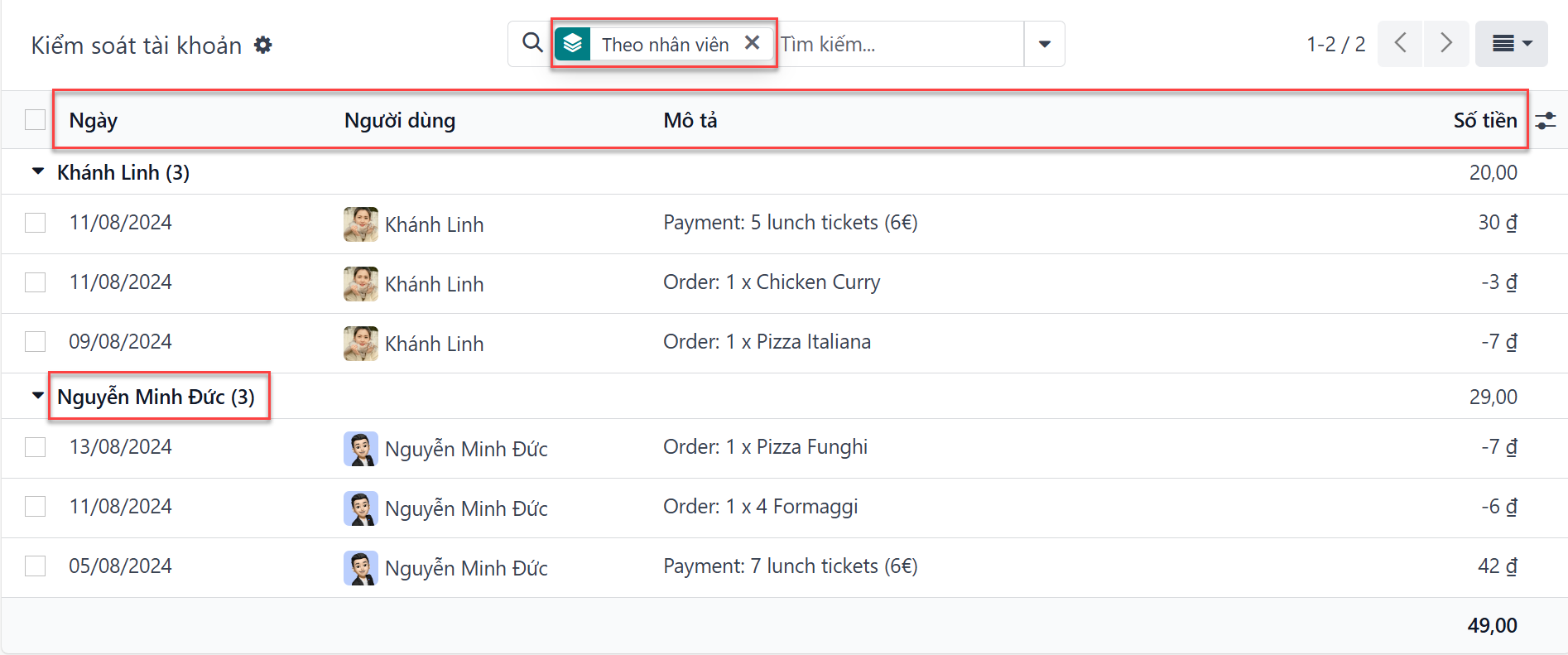The image size is (1568, 655).
Task: Click Nguyễn Minh Đức avatar in Pizza Funghi row
Action: coord(361,449)
